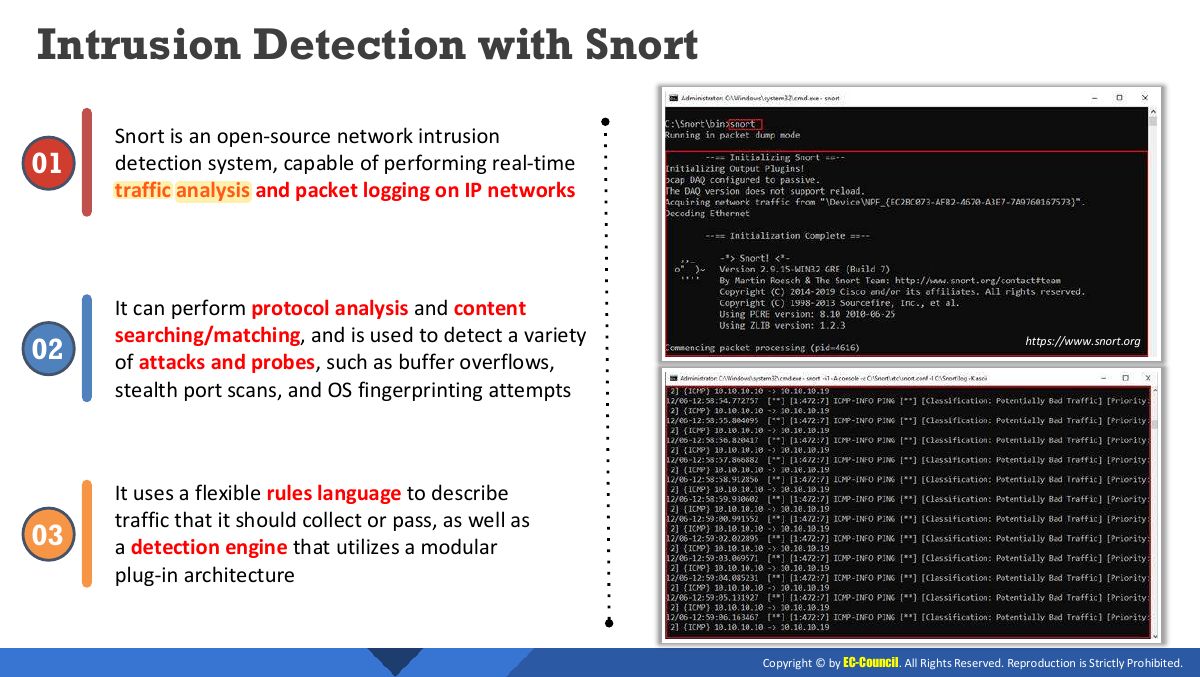This screenshot has width=1200, height=677.
Task: Open the https://www.snort.org link
Action: (1082, 341)
